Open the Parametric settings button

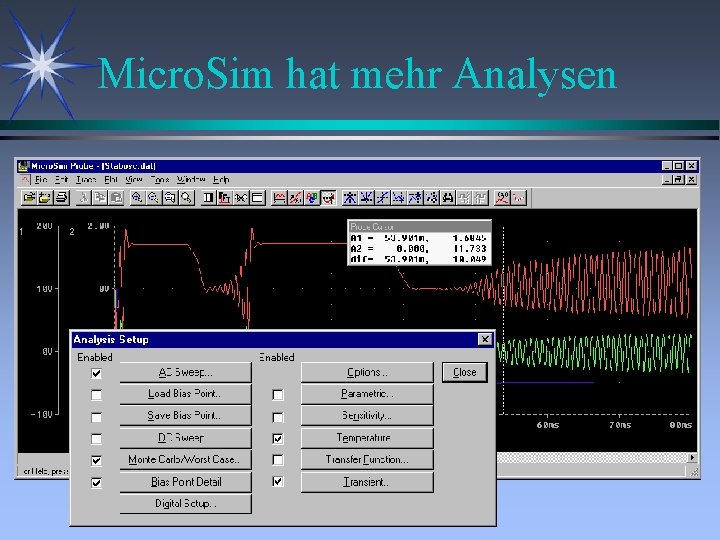367,394
